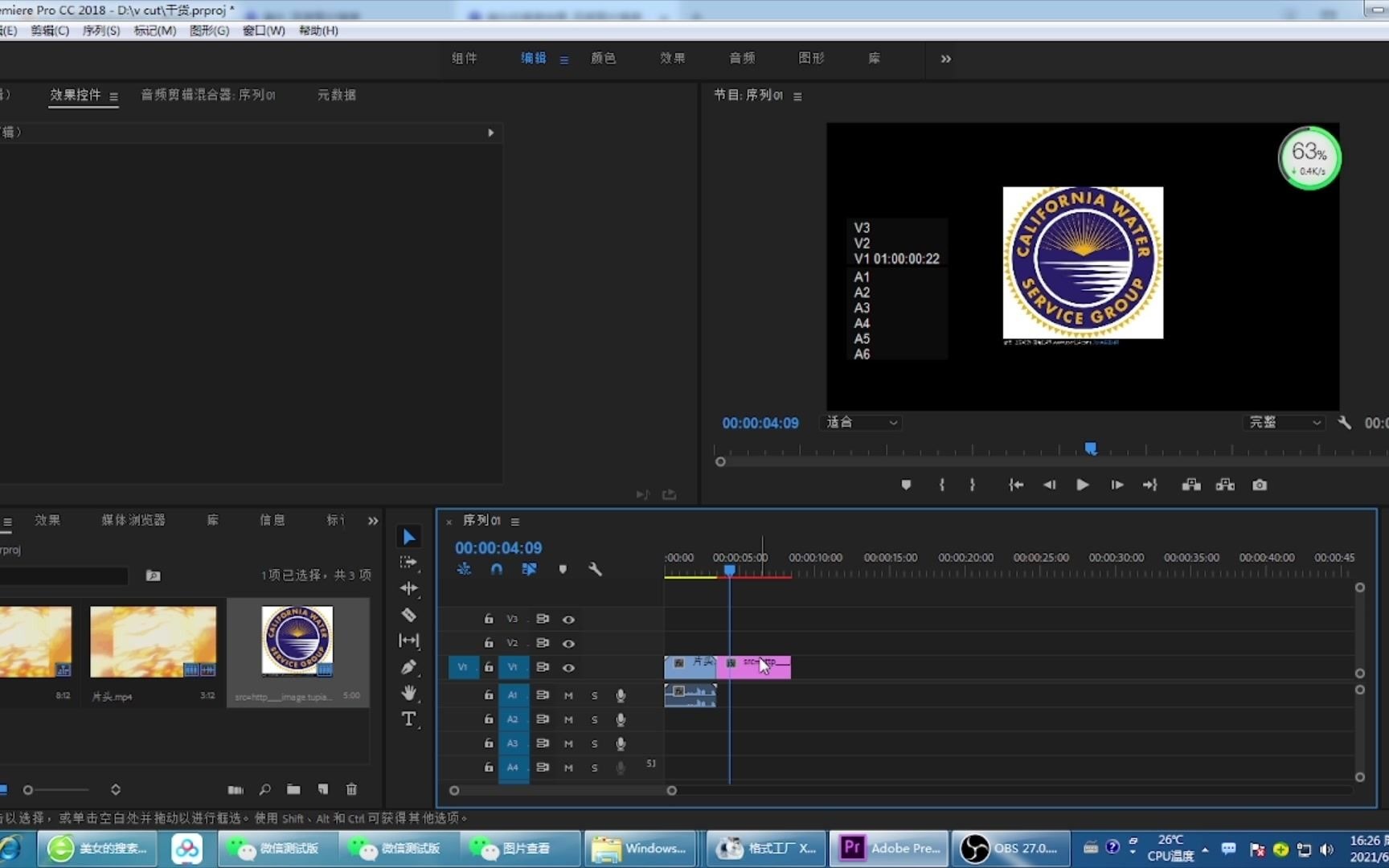Enable voice-over record on track A3

621,743
